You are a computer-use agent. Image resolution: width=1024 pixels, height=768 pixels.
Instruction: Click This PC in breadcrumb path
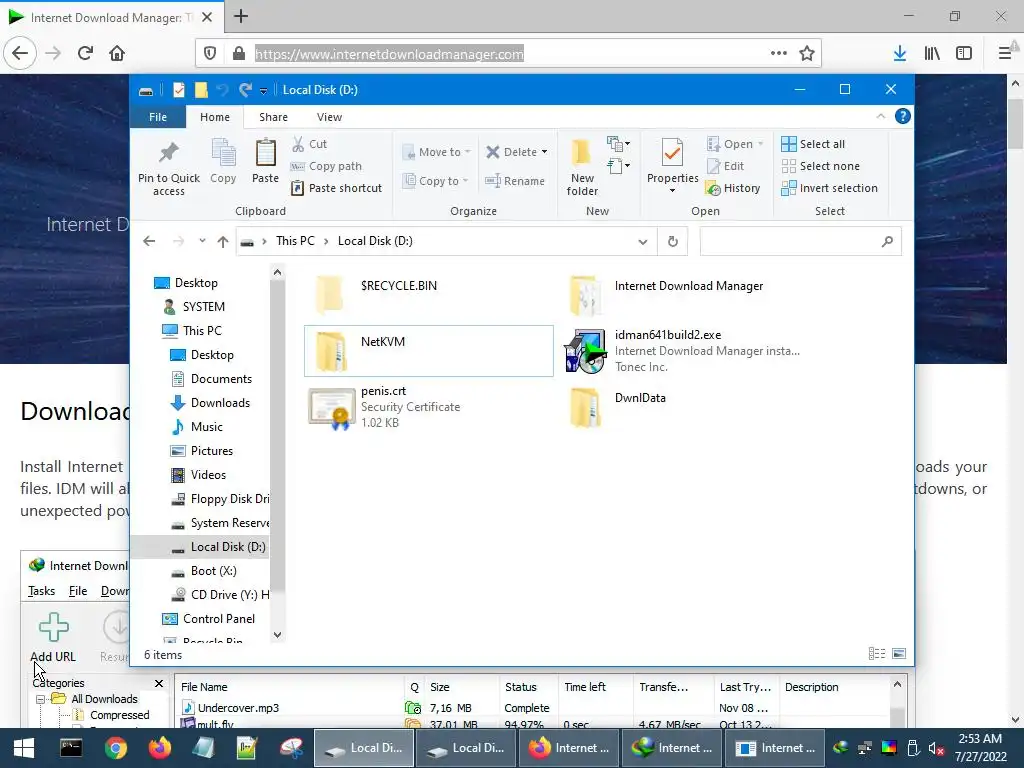(295, 241)
